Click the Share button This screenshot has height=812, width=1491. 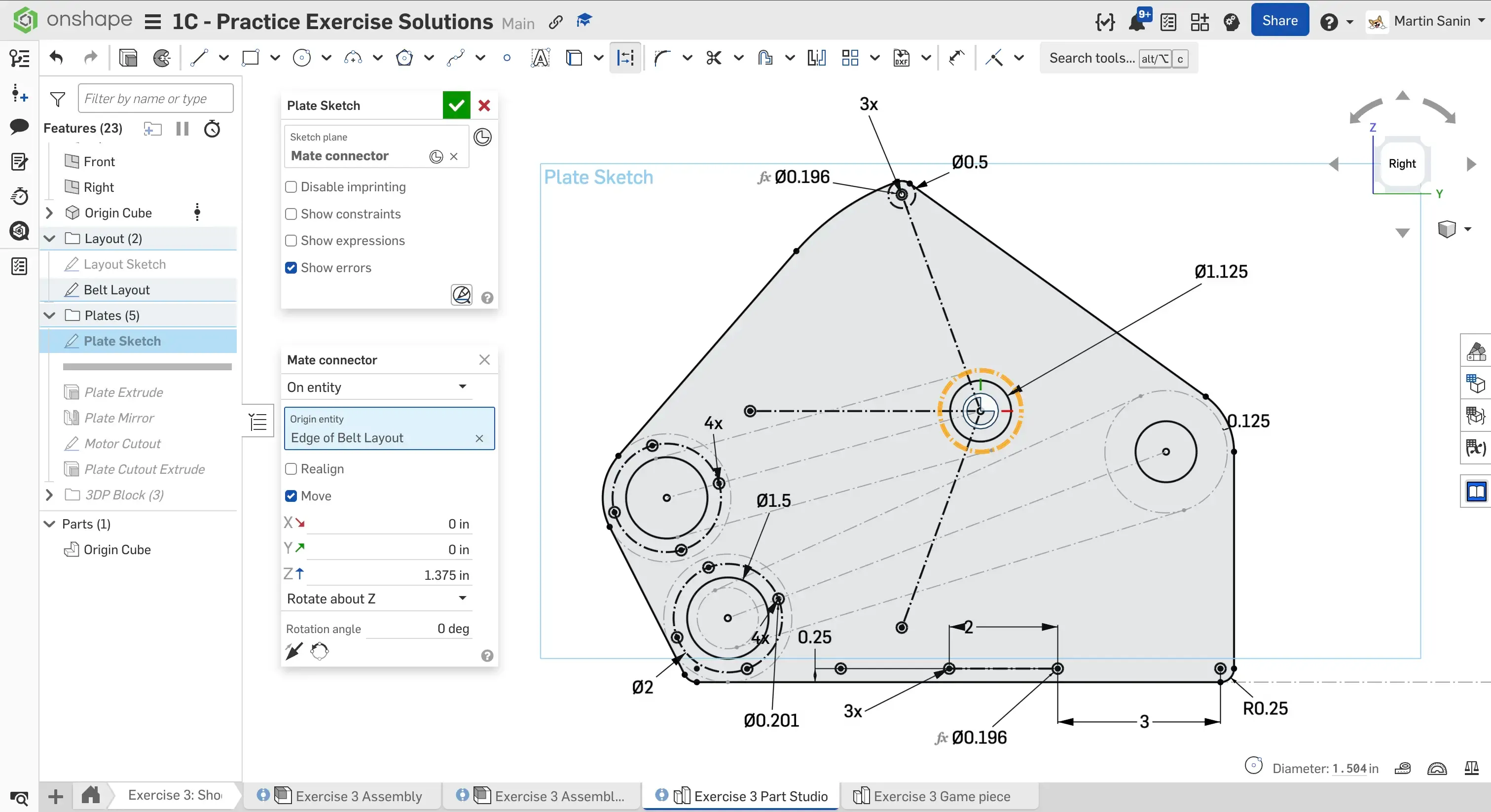tap(1279, 21)
